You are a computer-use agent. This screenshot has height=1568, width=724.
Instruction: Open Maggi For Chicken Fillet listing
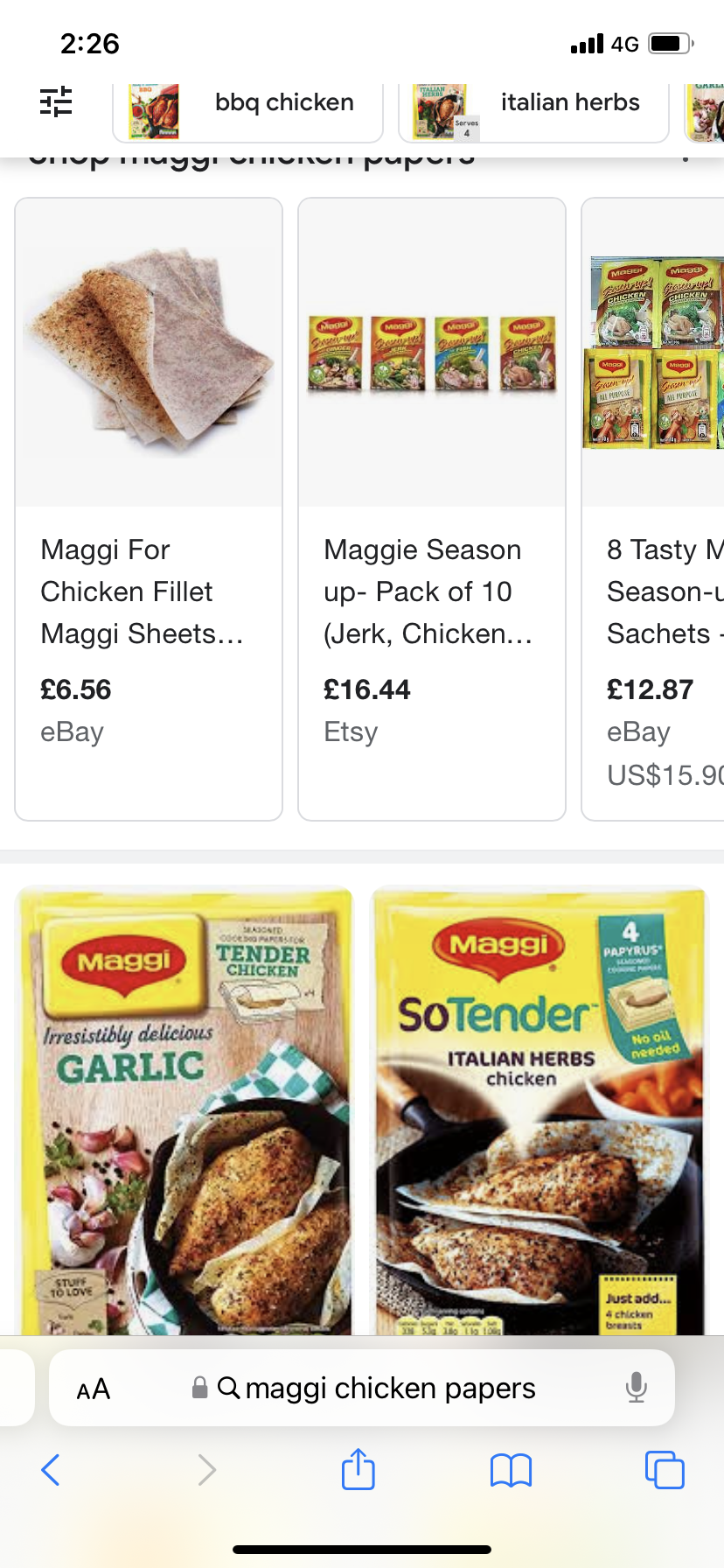coord(142,591)
